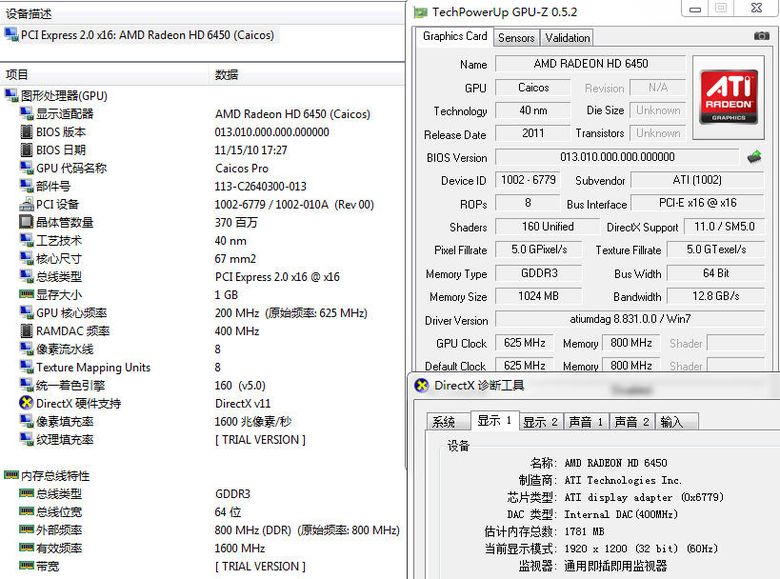Image resolution: width=780 pixels, height=579 pixels.
Task: Select the 113-C2640300-013 part number value
Action: (x=261, y=187)
